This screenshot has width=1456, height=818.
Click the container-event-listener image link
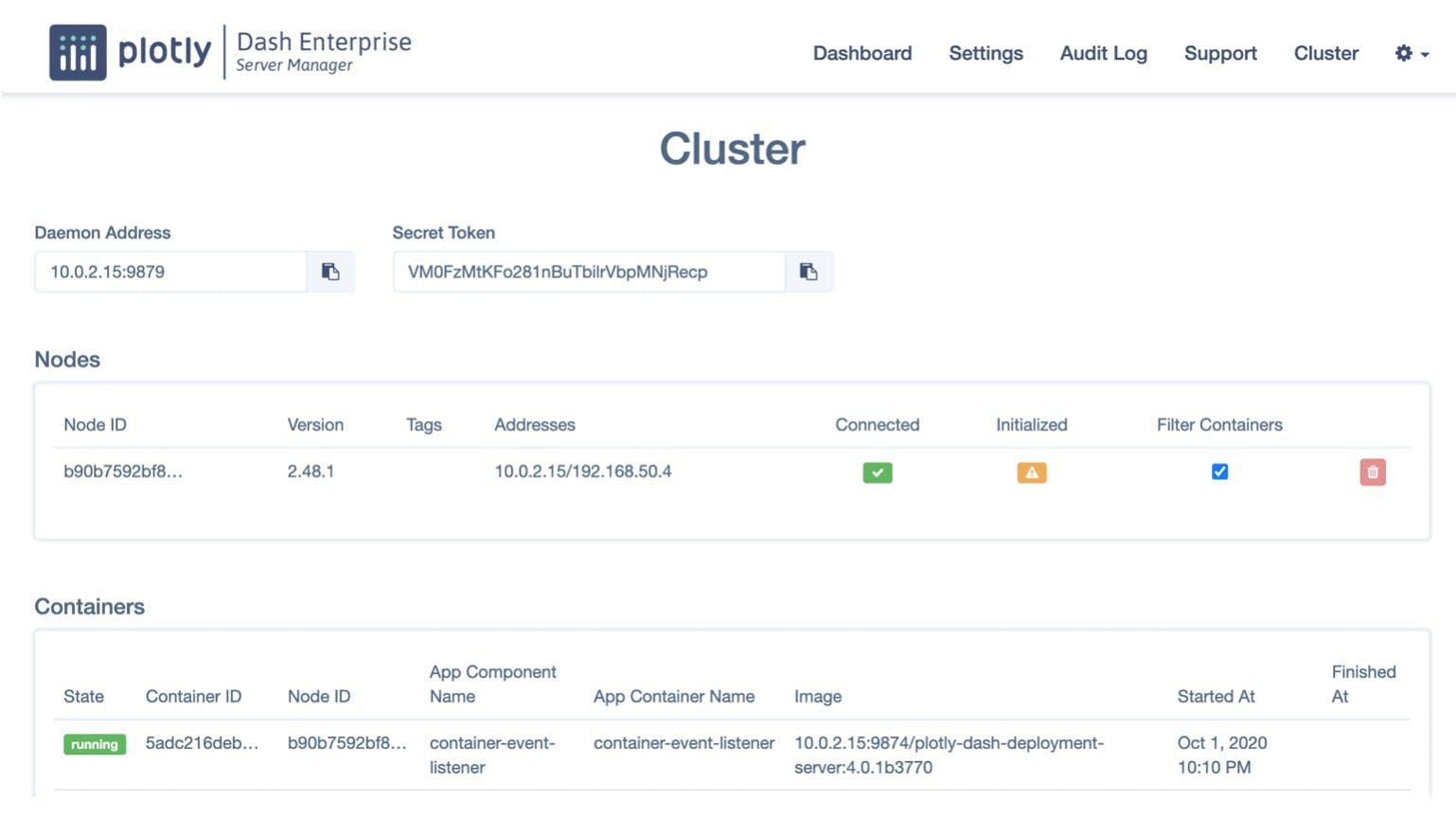click(949, 755)
